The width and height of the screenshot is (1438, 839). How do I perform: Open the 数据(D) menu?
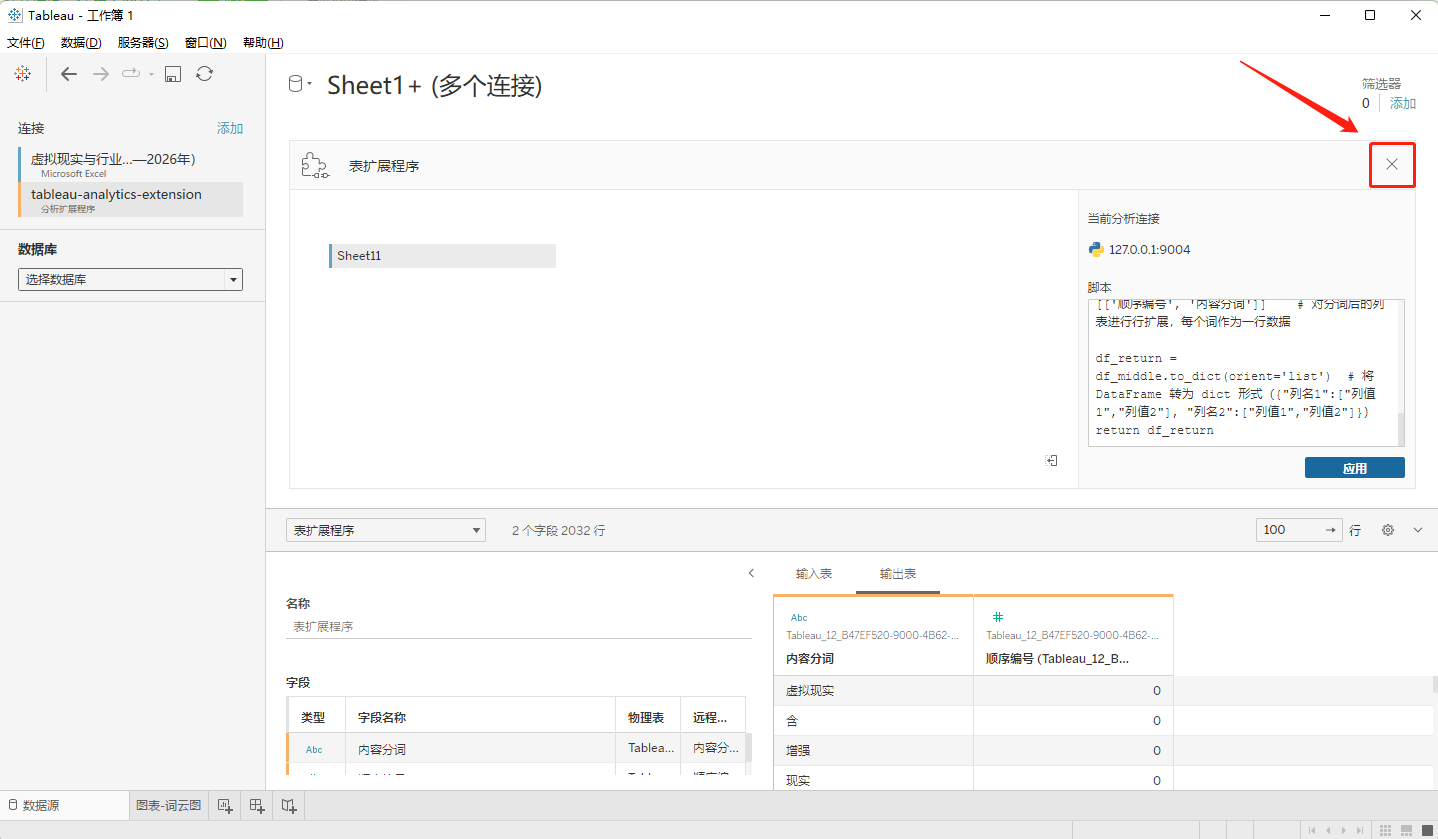[81, 43]
